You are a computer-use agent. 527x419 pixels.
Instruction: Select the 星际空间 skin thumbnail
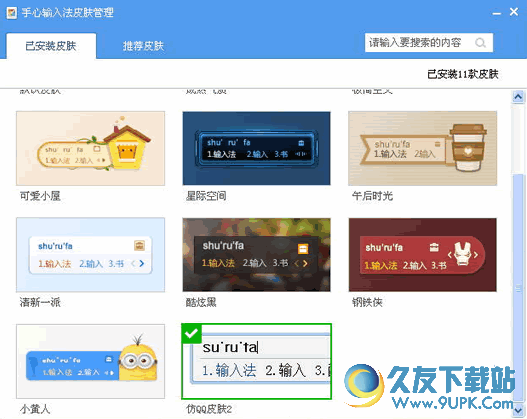[256, 148]
